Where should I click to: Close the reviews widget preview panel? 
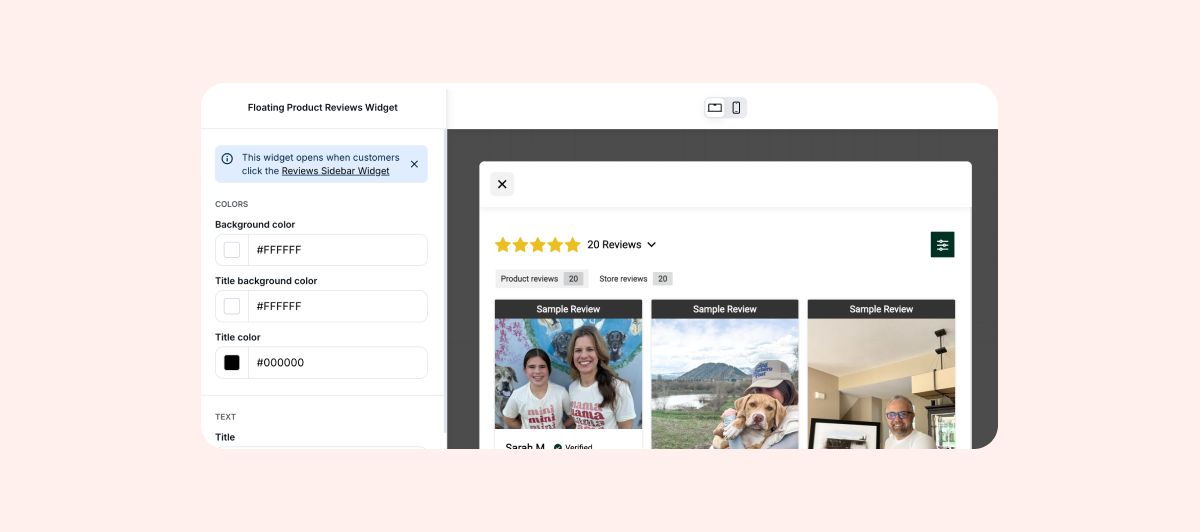pyautogui.click(x=502, y=184)
